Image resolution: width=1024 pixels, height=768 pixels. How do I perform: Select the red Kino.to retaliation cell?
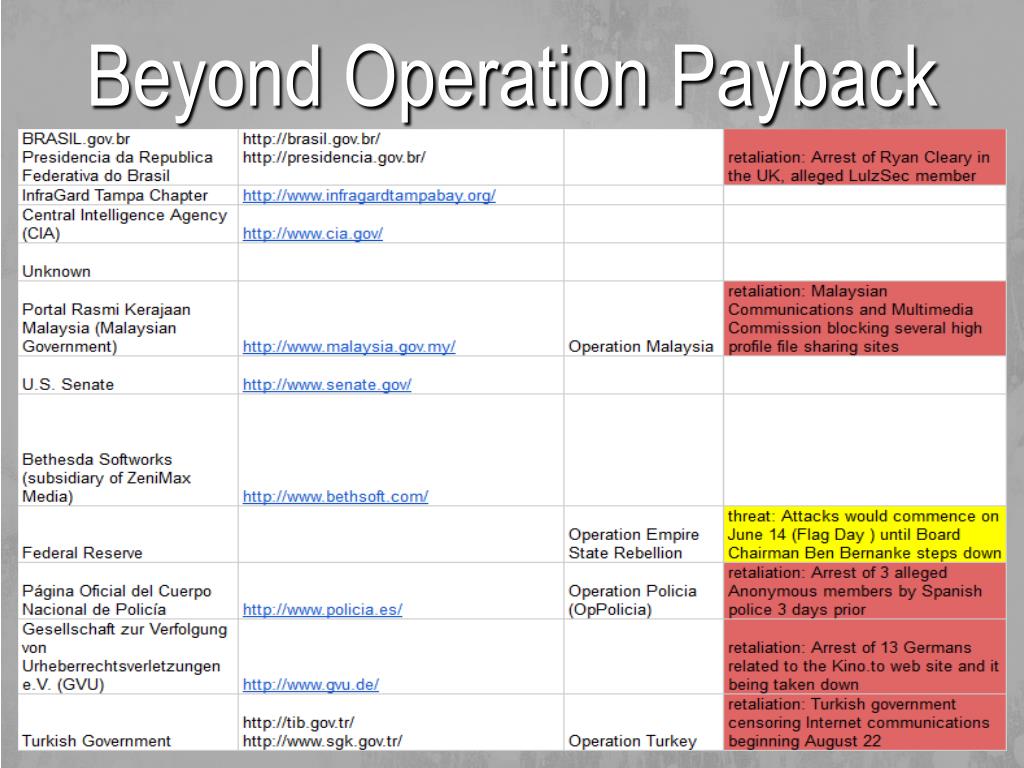click(865, 656)
